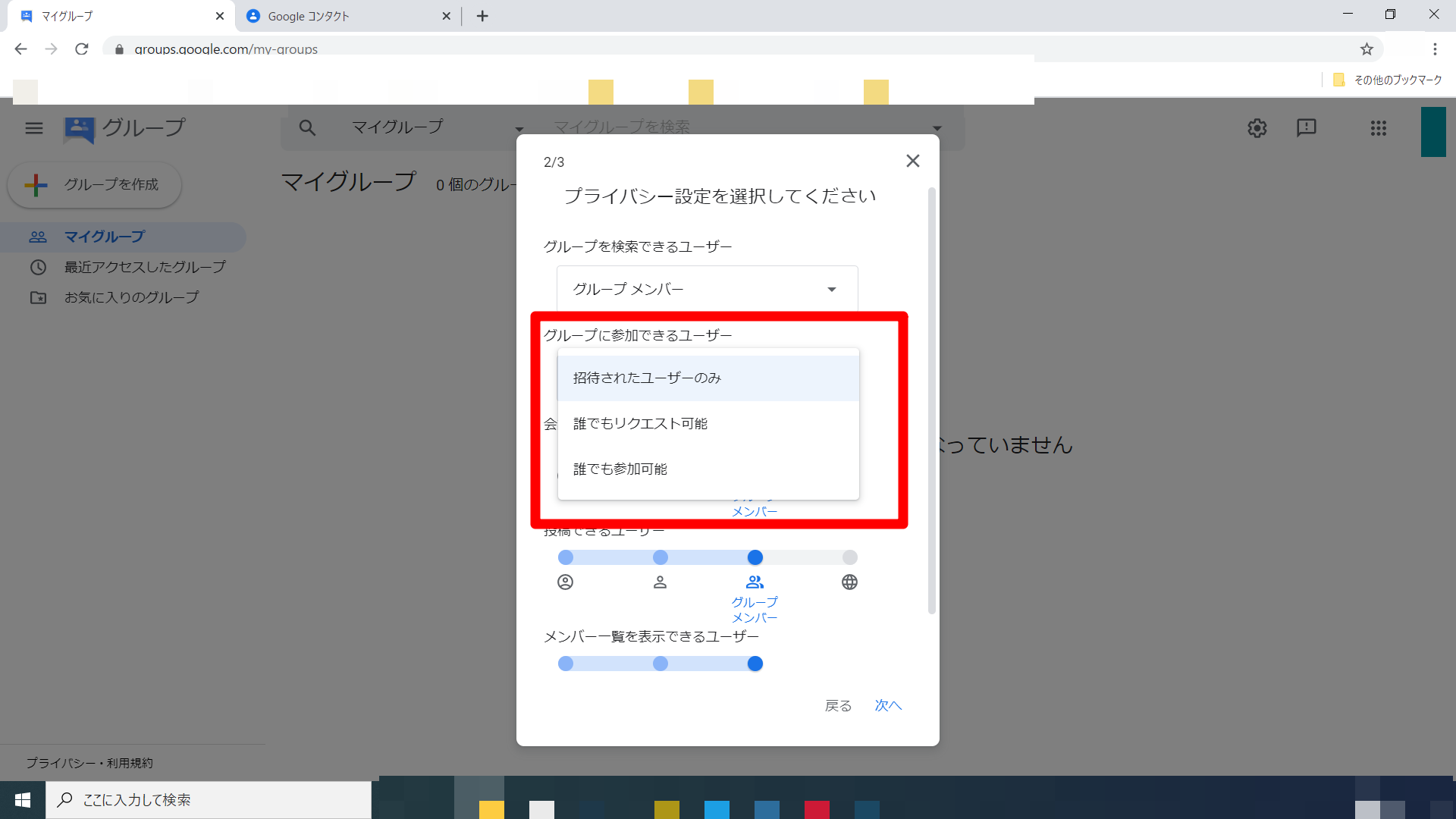The image size is (1456, 819).
Task: Set member list slider to members dot
Action: click(755, 664)
